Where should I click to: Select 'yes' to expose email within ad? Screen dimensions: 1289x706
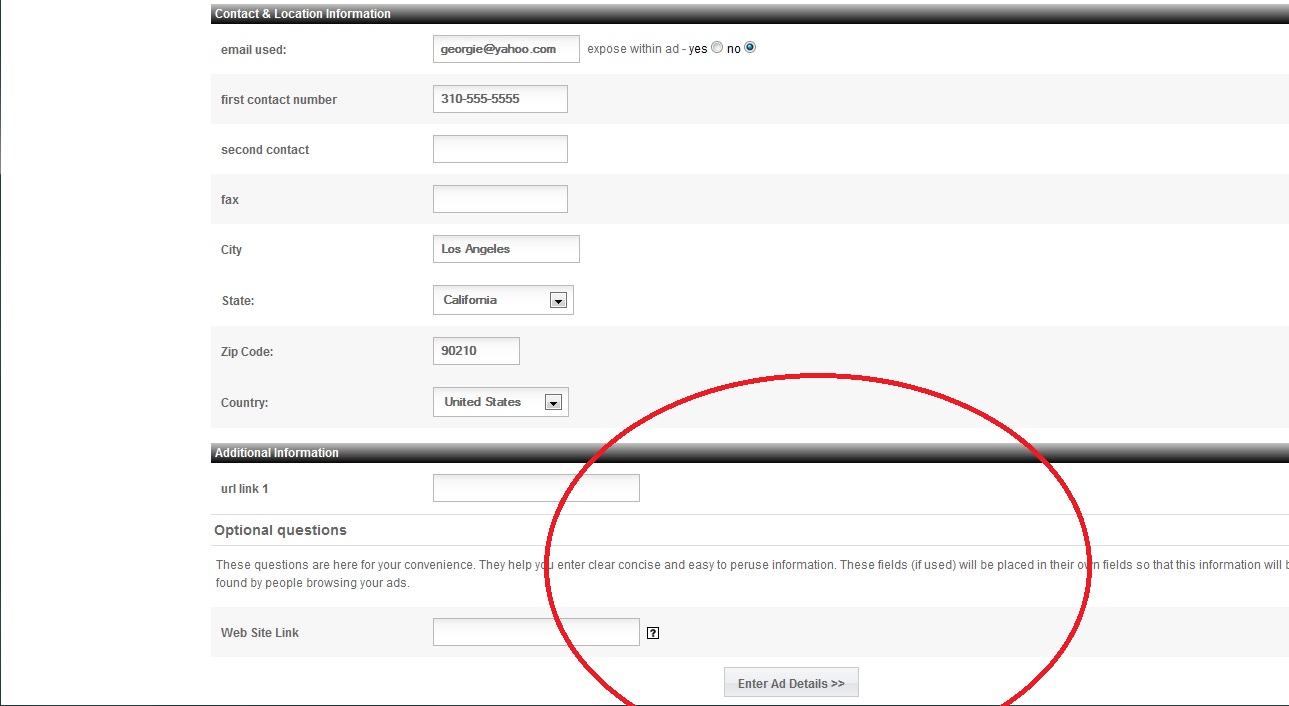(716, 48)
